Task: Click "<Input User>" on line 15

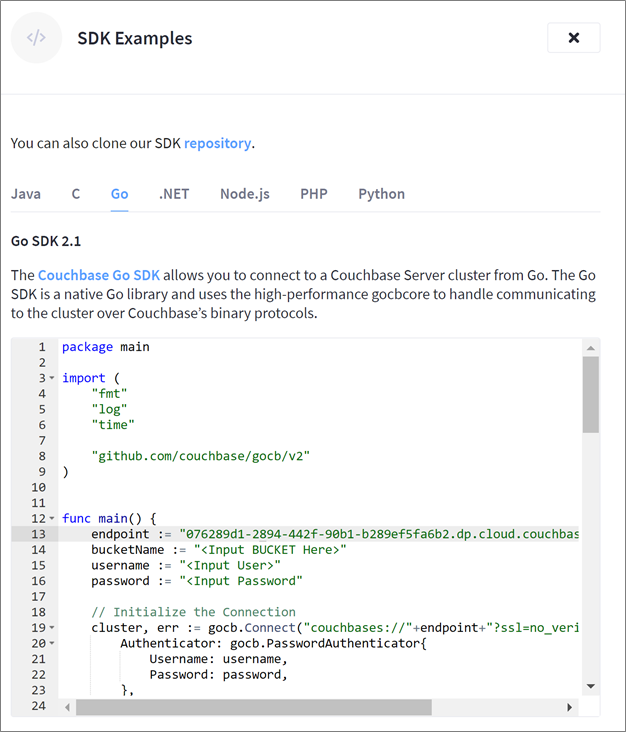Action: [230, 565]
